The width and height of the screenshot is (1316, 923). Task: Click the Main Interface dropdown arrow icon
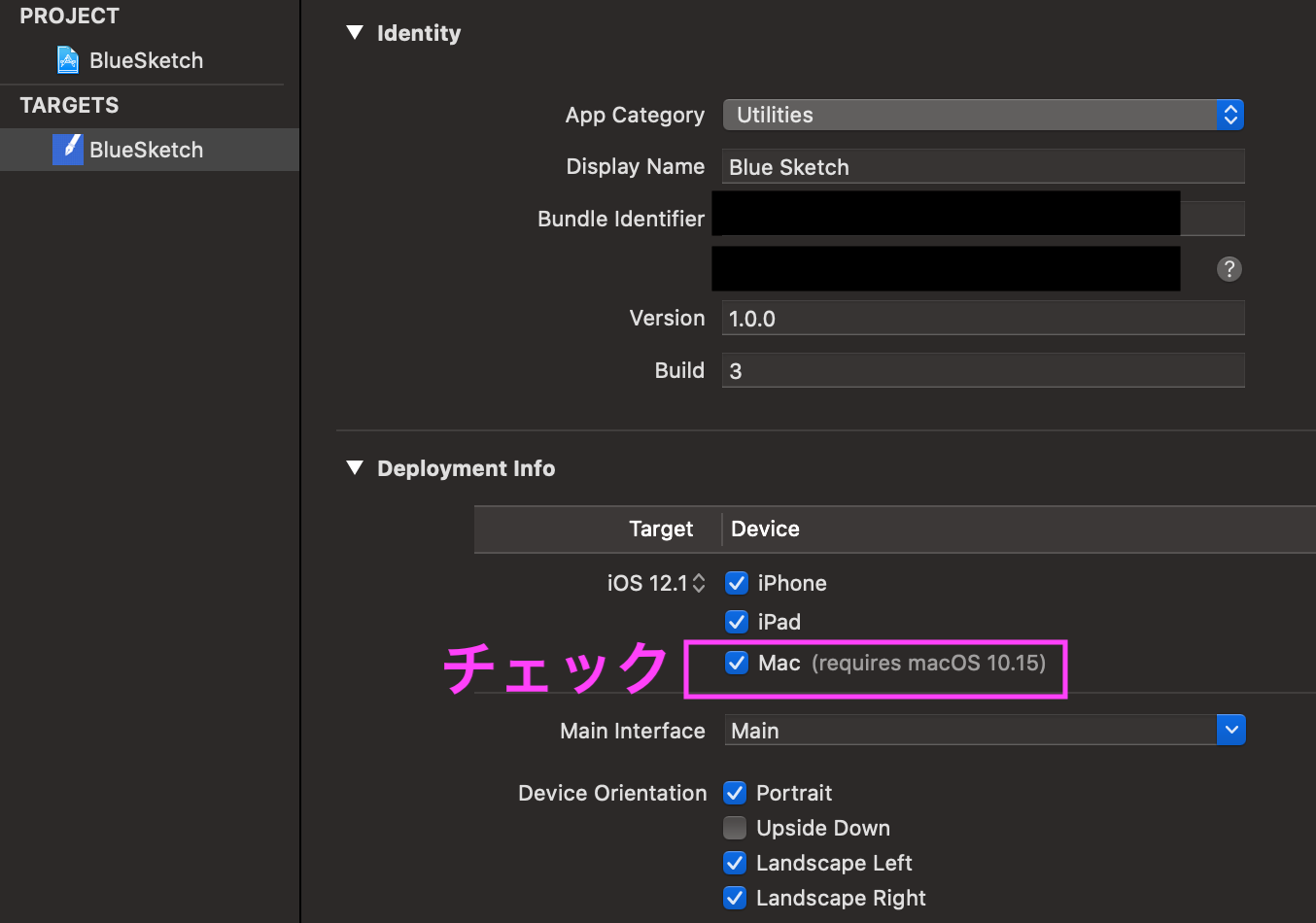coord(1231,730)
